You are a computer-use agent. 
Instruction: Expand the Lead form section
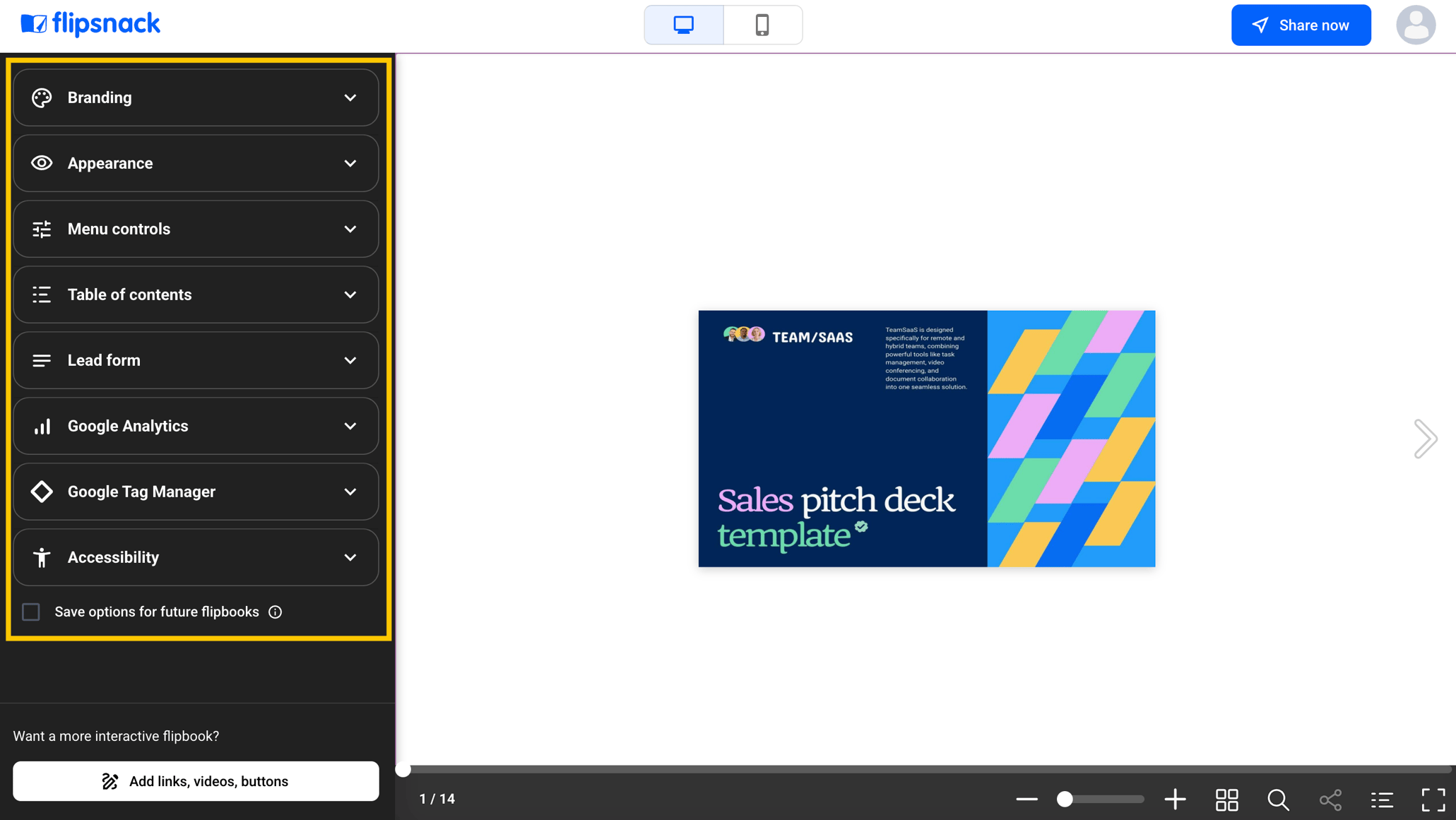(x=196, y=360)
